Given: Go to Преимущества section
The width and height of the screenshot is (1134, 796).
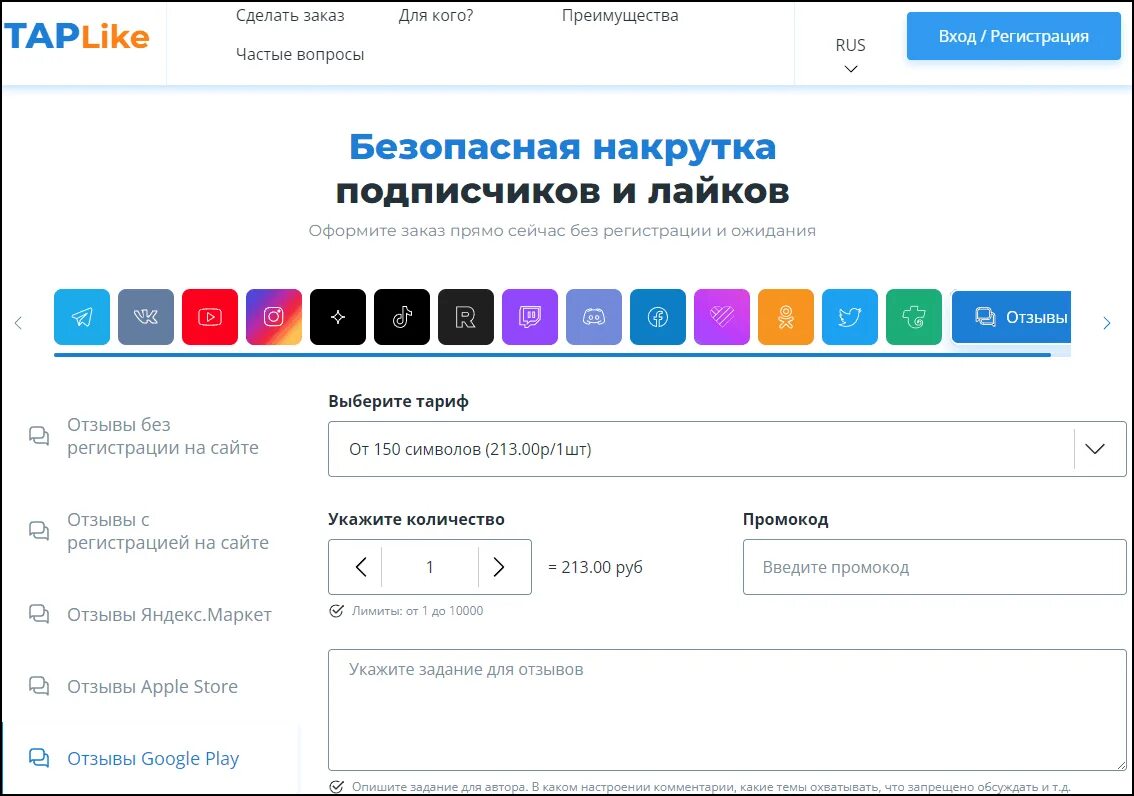Looking at the screenshot, I should (x=620, y=15).
